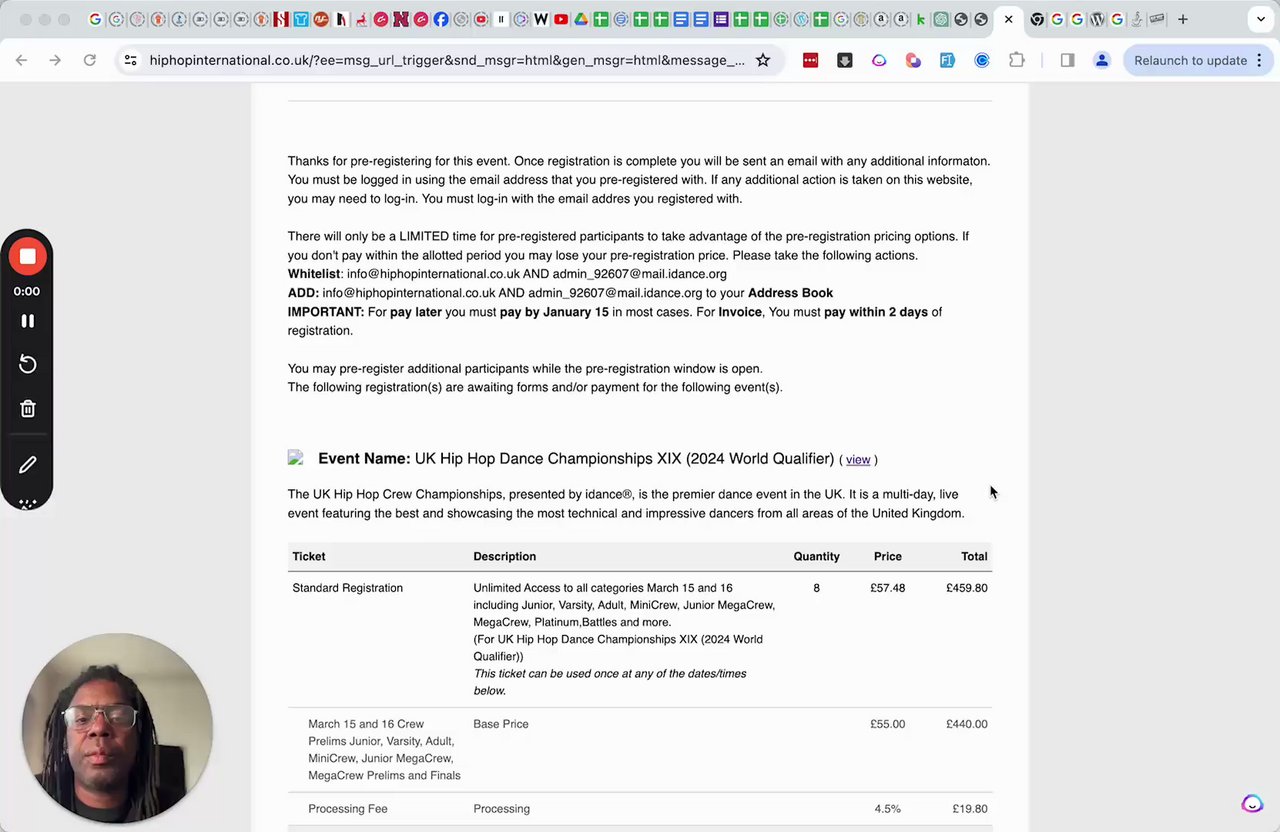This screenshot has width=1280, height=832.
Task: Click the Price column header
Action: click(x=887, y=556)
